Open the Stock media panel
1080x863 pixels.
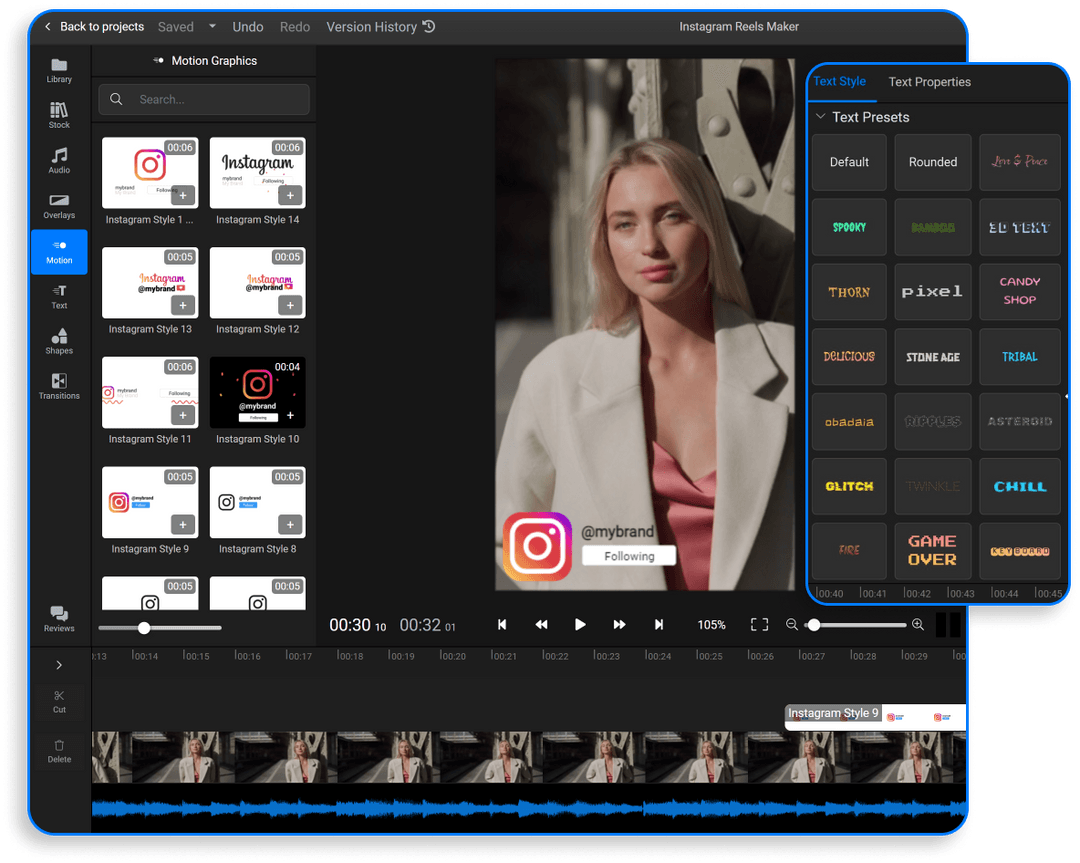[59, 116]
